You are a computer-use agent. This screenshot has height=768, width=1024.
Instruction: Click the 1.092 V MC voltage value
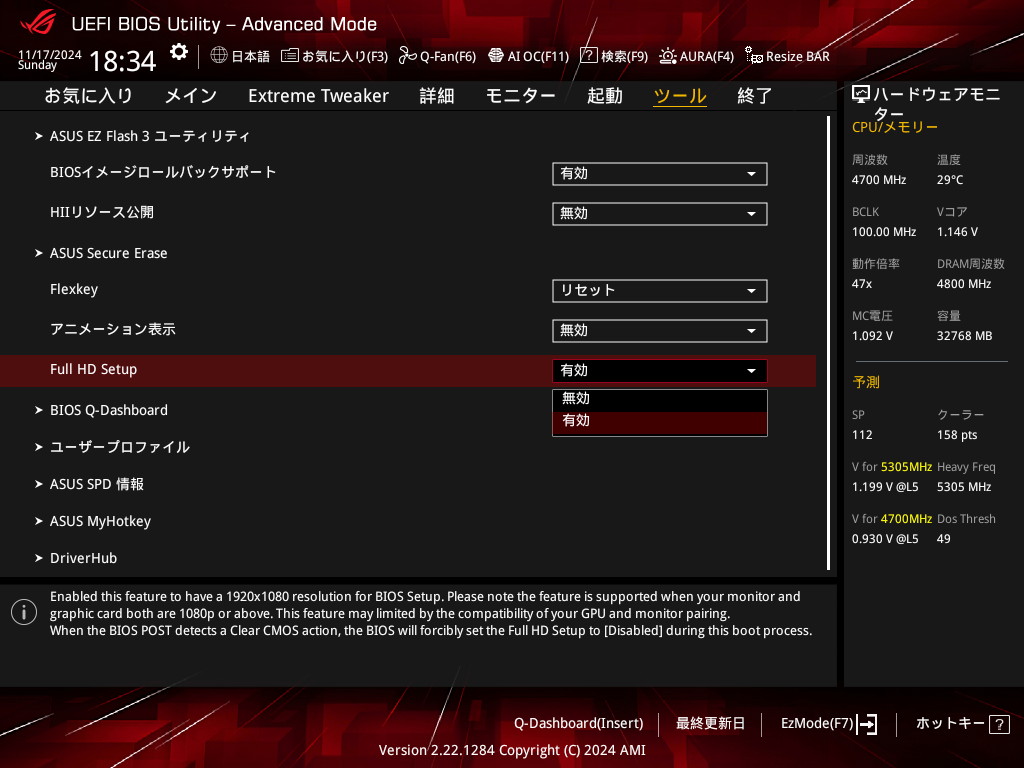pos(872,336)
